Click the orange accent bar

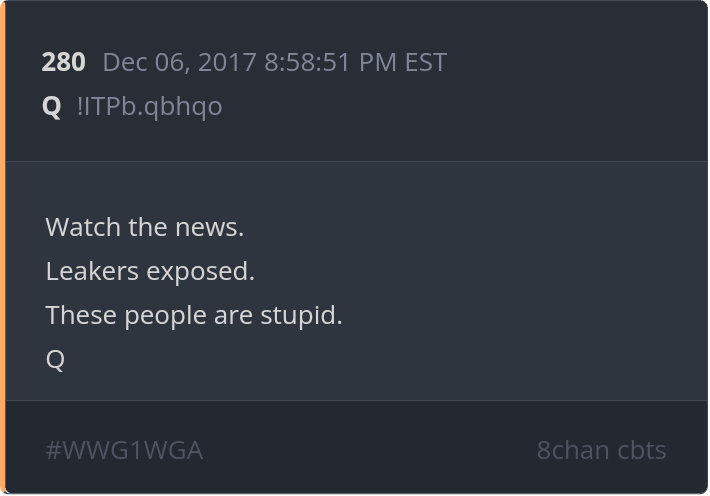click(2, 248)
